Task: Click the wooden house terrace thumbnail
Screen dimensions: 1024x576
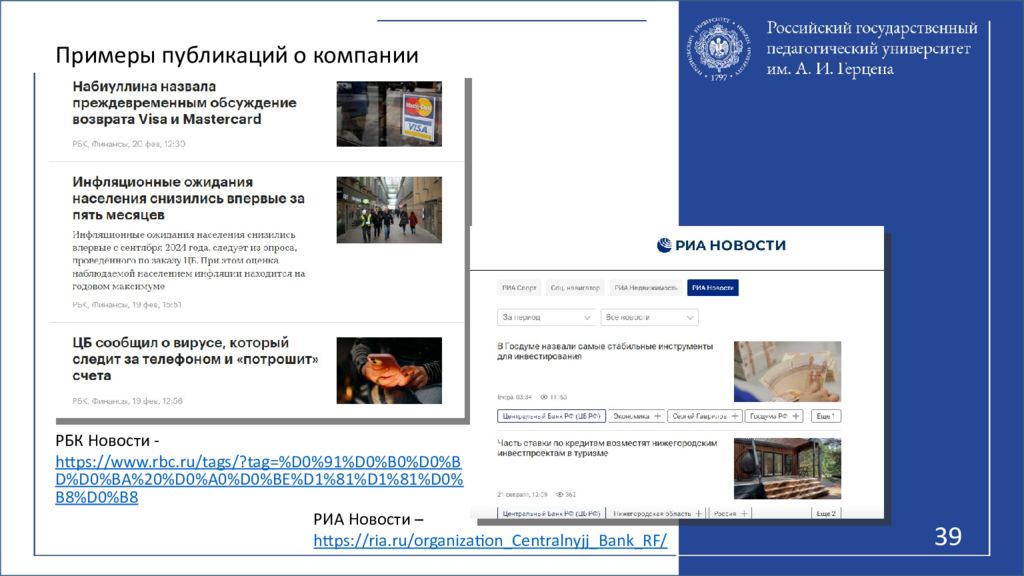Action: tap(788, 468)
